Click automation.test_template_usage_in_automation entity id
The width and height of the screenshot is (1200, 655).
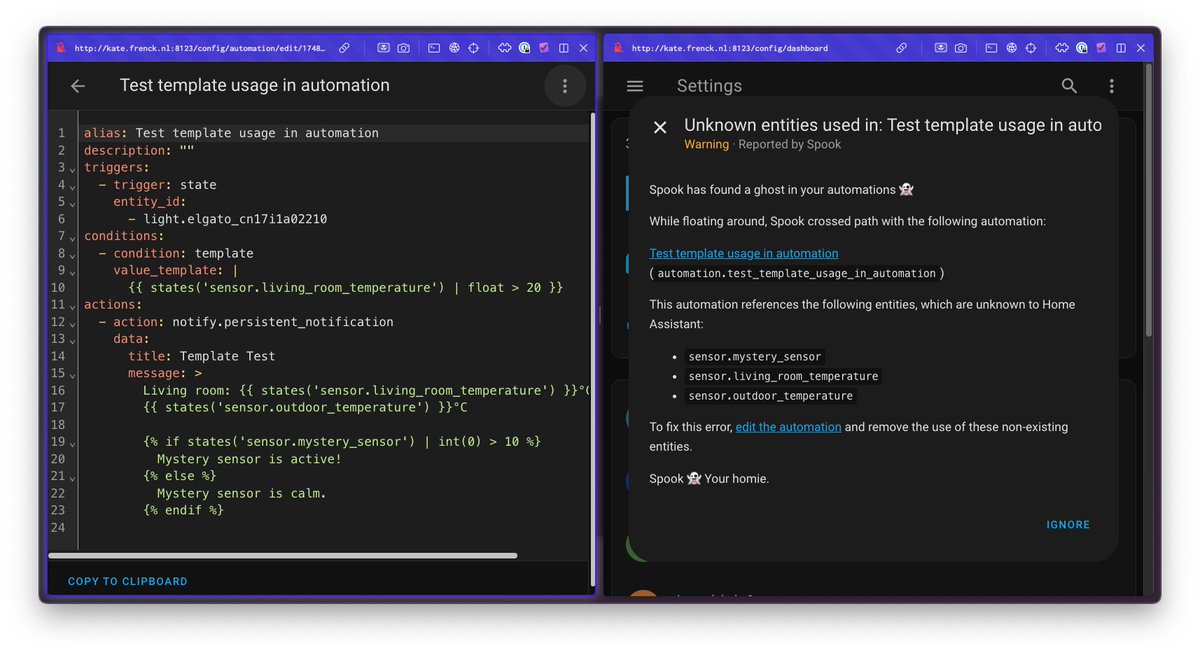pos(797,273)
